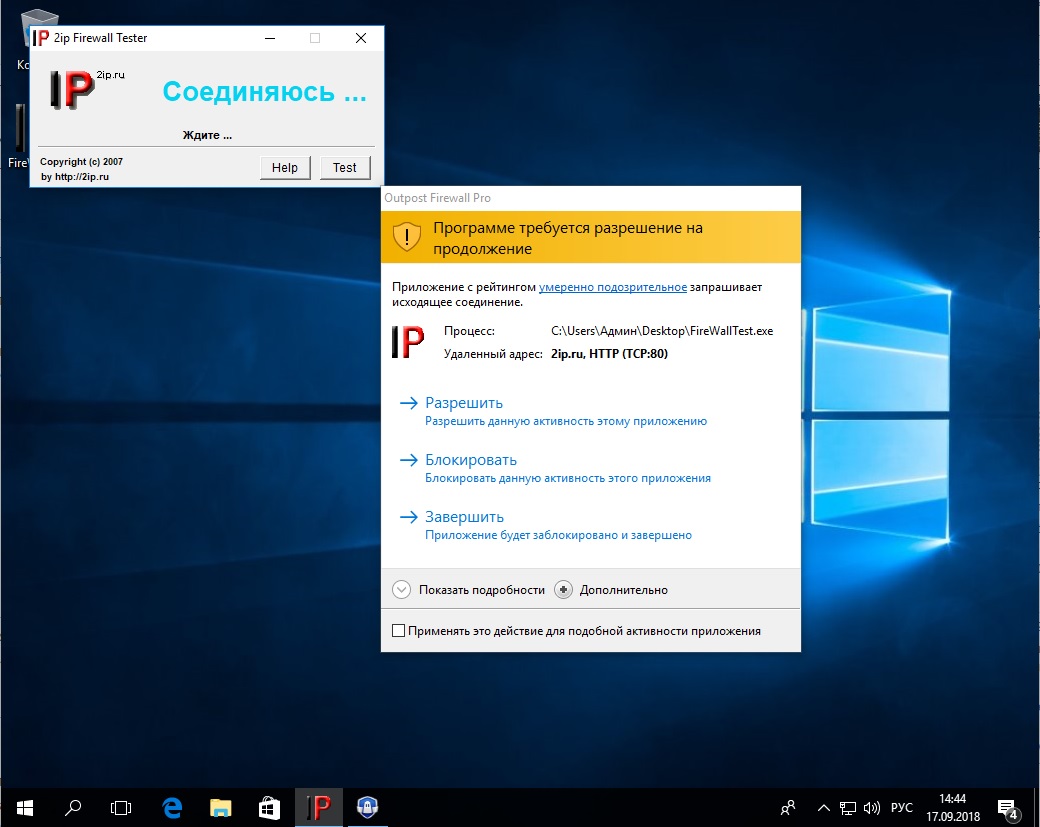Open the Windows Start menu
The image size is (1040, 827).
(25, 808)
